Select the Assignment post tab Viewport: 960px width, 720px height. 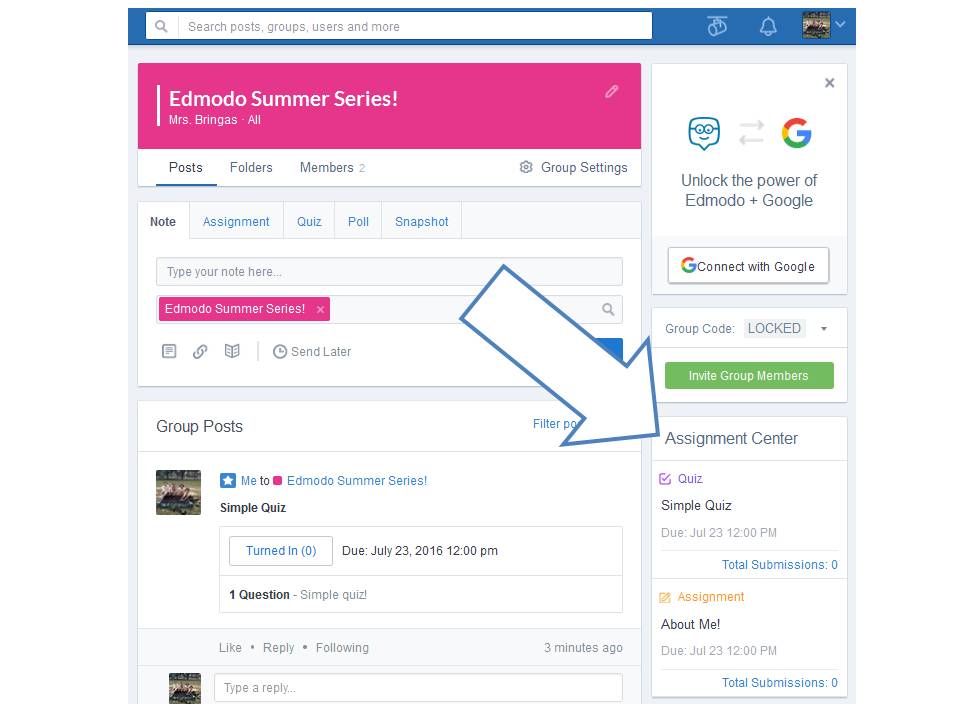pyautogui.click(x=236, y=222)
